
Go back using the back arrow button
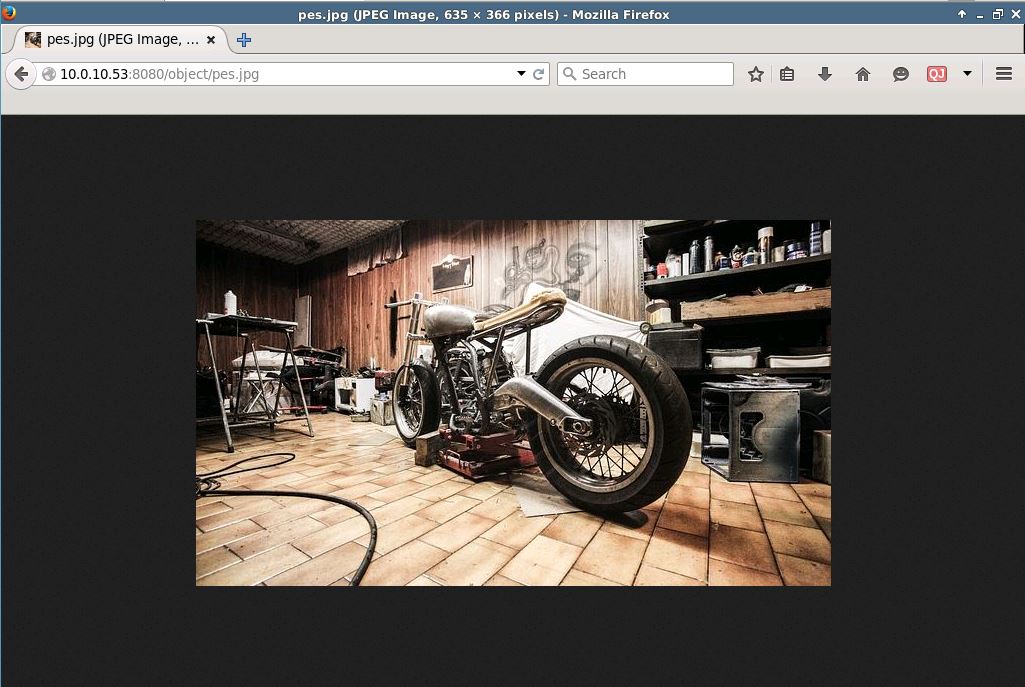click(21, 74)
